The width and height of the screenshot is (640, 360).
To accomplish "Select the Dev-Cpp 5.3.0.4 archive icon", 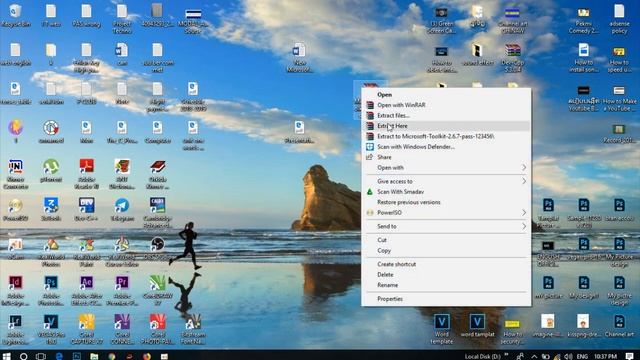I will (513, 58).
